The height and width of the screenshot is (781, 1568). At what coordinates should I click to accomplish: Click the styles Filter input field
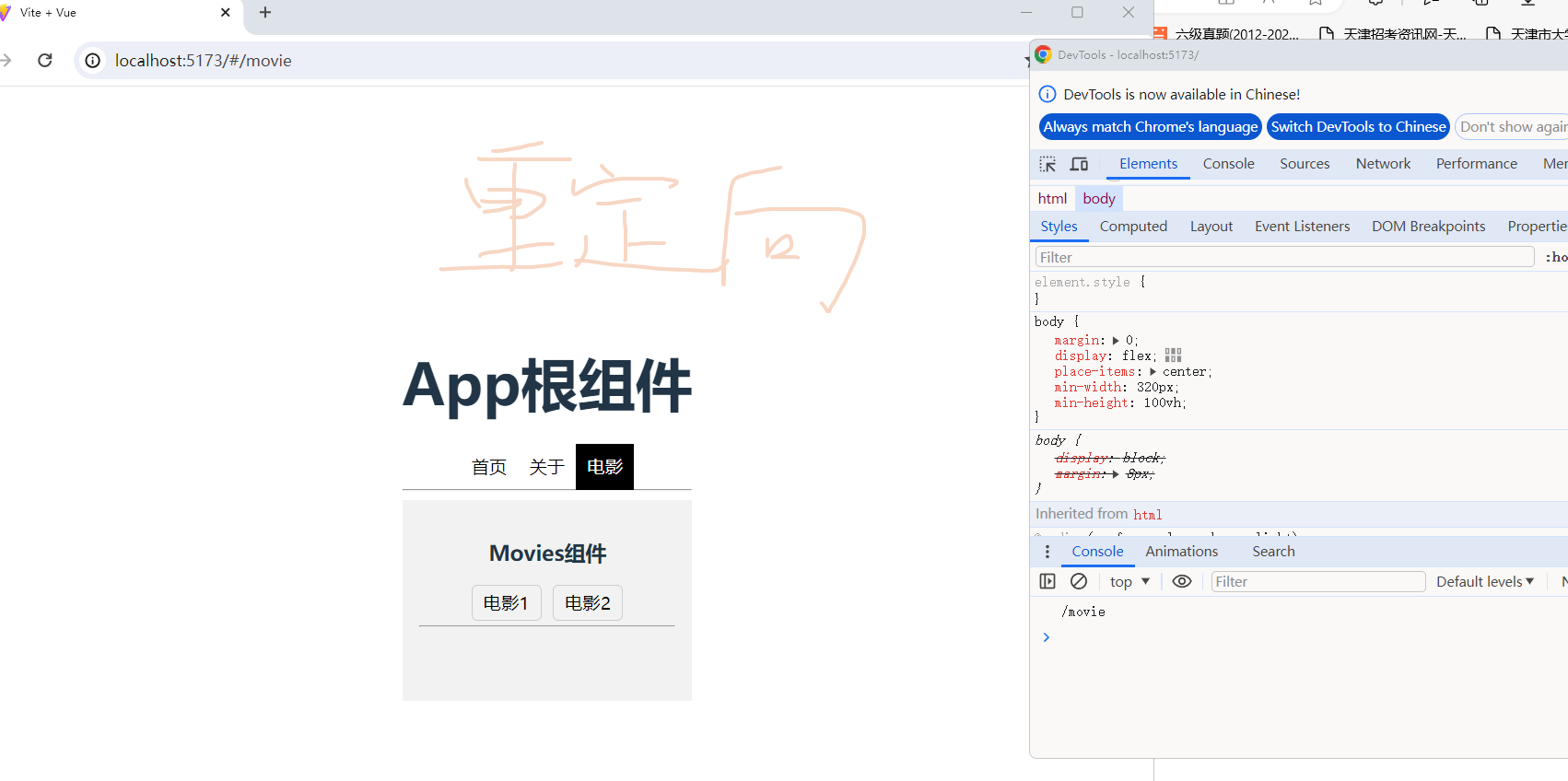pyautogui.click(x=1284, y=257)
